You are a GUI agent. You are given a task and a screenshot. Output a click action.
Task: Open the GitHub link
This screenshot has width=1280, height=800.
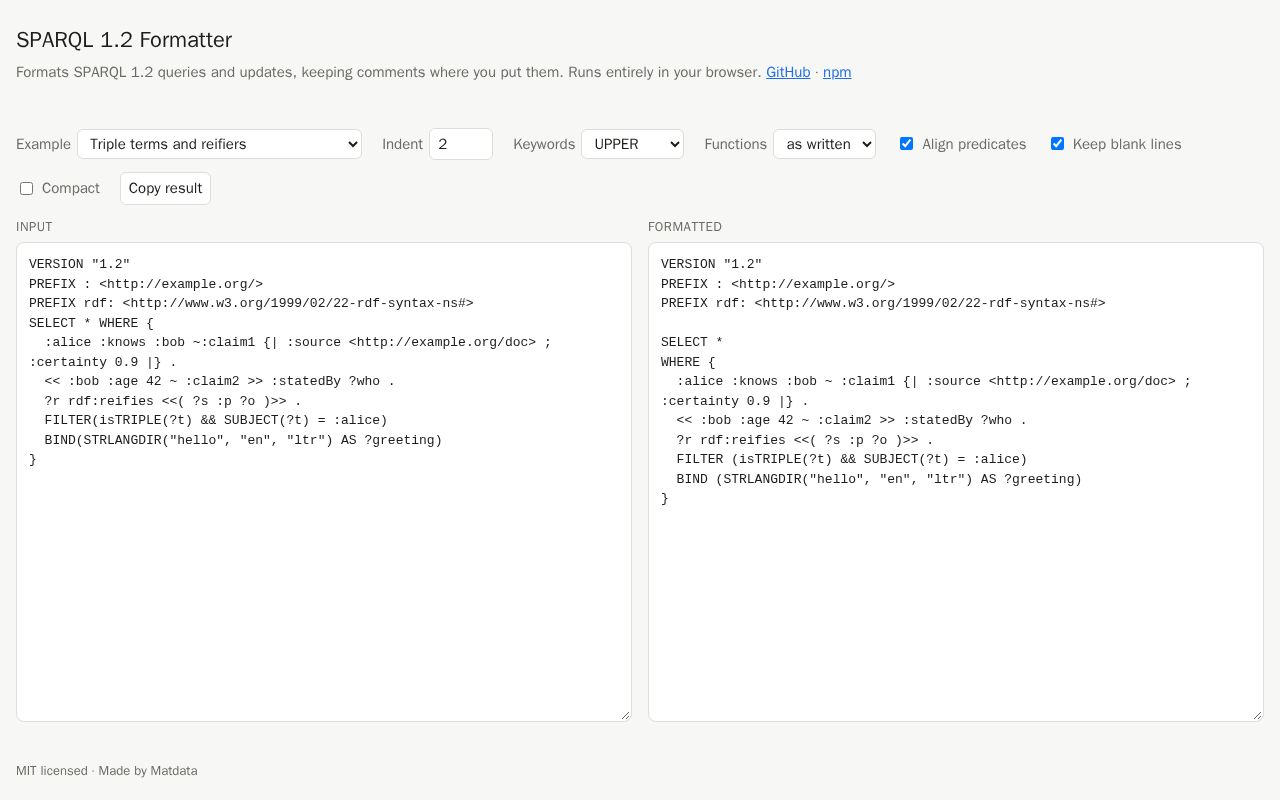pos(788,72)
